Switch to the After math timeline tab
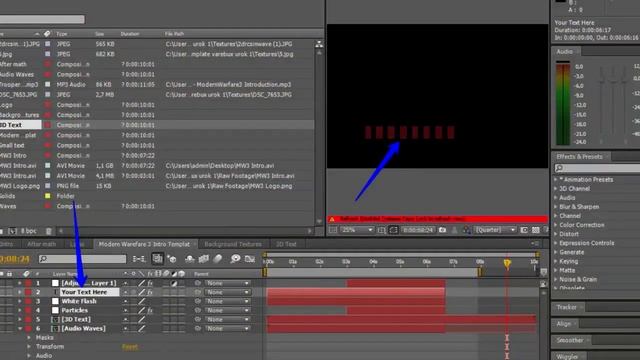Viewport: 640px width, 360px height. (41, 244)
